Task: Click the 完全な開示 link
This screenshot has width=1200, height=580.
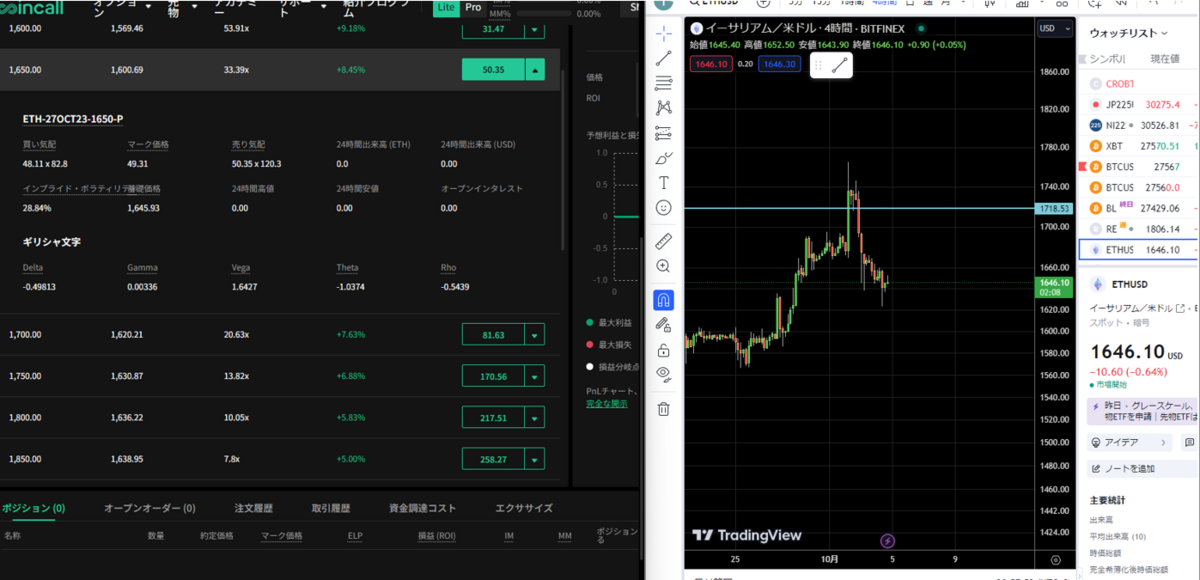Action: pos(607,403)
